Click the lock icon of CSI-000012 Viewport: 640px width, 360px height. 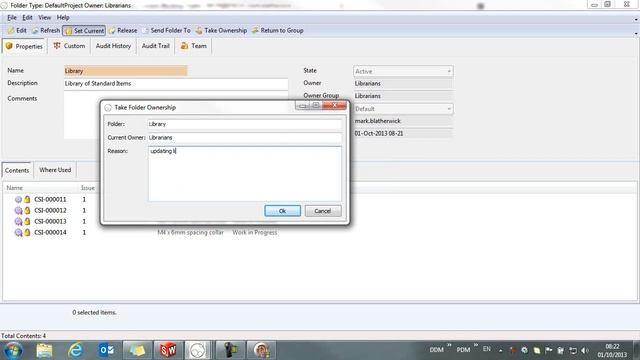(27, 210)
